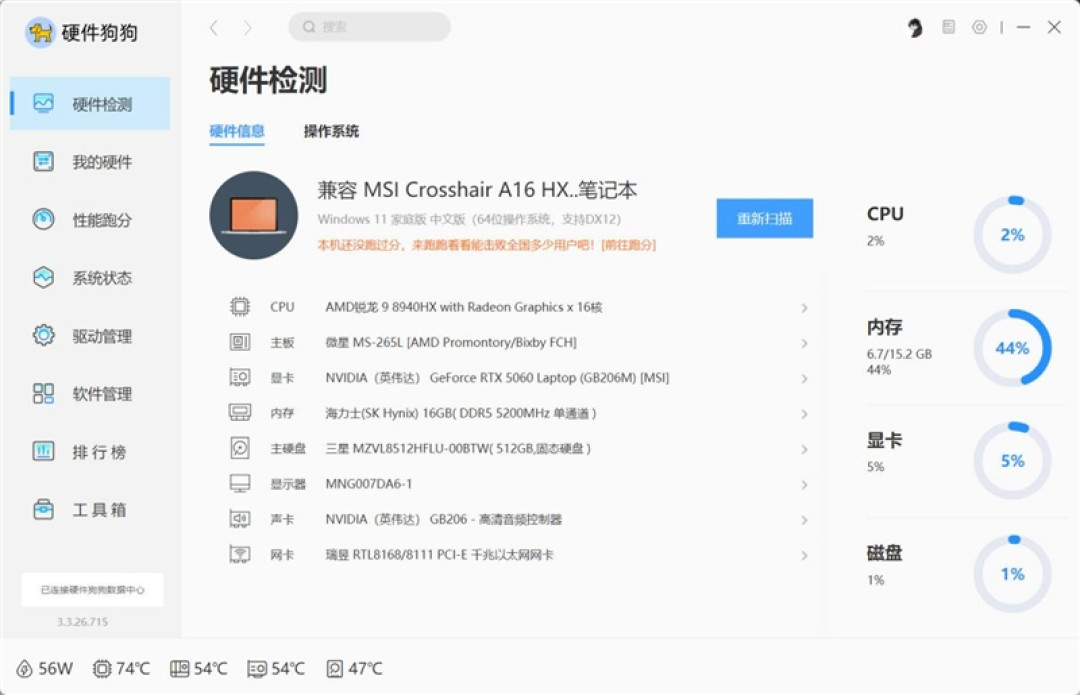Click the 三星 MZVL8512HFLU disk text
Image resolution: width=1080 pixels, height=695 pixels.
click(458, 448)
